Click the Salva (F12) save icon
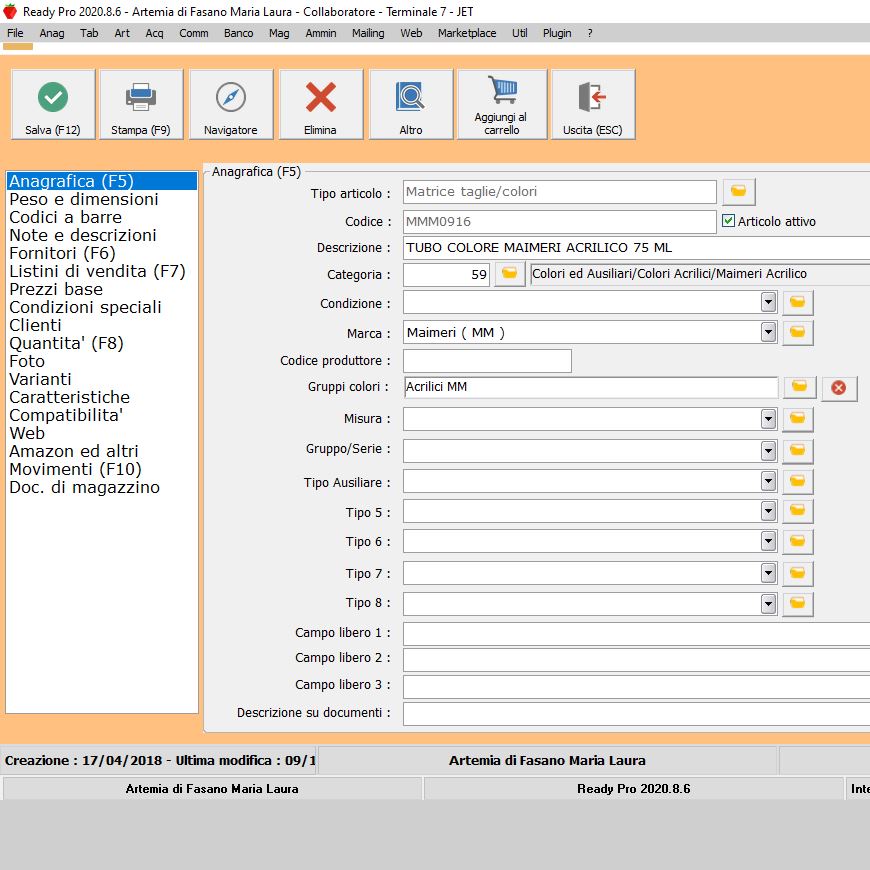 (x=53, y=98)
